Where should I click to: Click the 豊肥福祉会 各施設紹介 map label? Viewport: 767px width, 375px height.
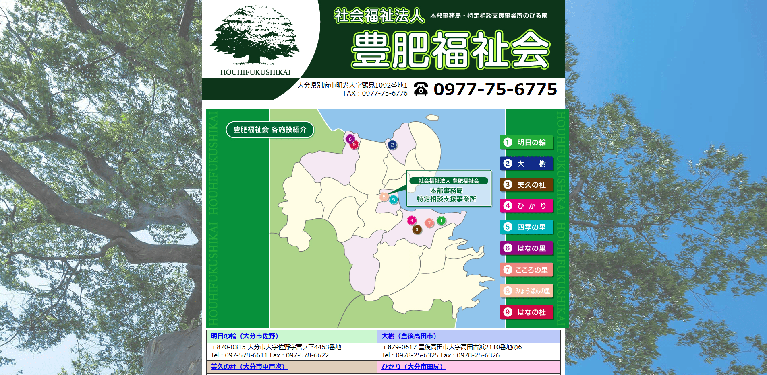(270, 130)
